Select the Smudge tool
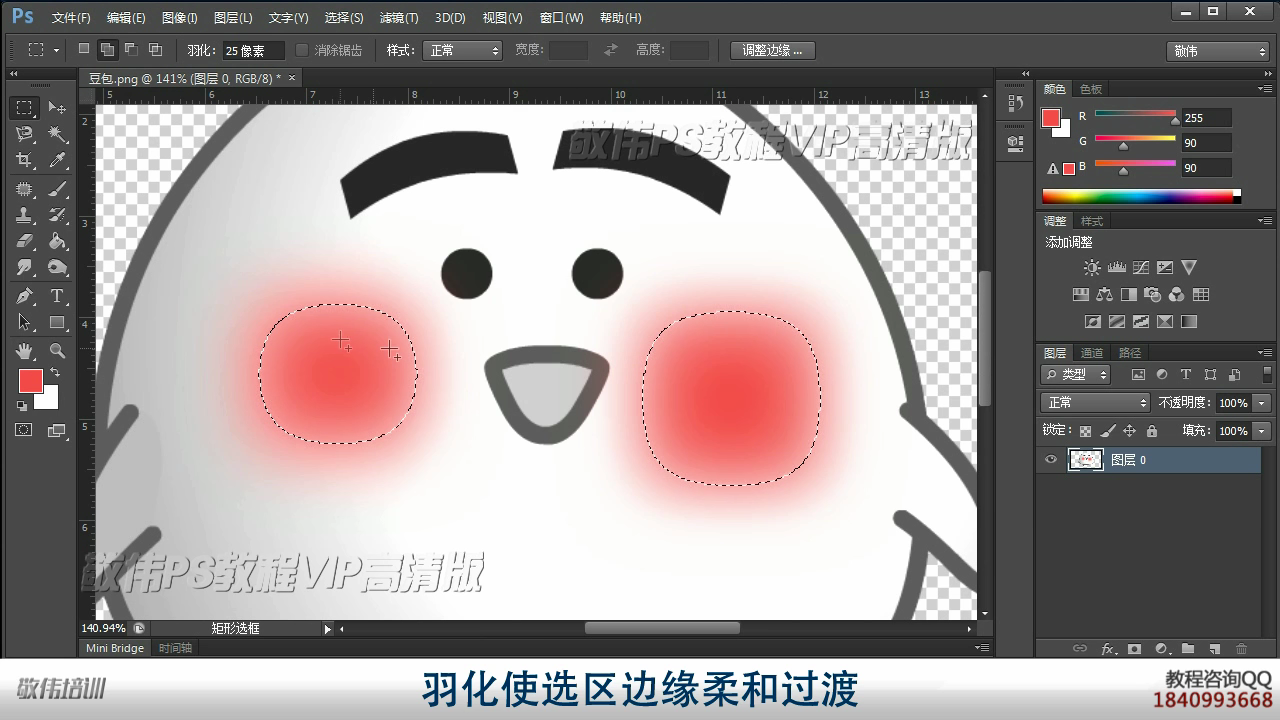The image size is (1280, 720). pos(24,267)
